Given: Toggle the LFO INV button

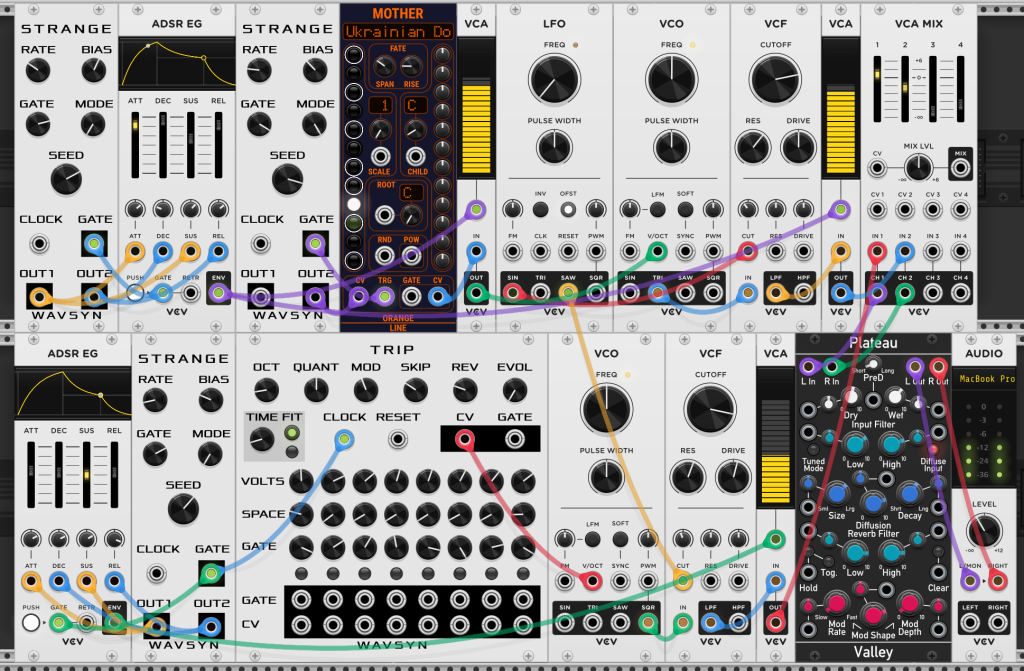Looking at the screenshot, I should click(x=540, y=209).
